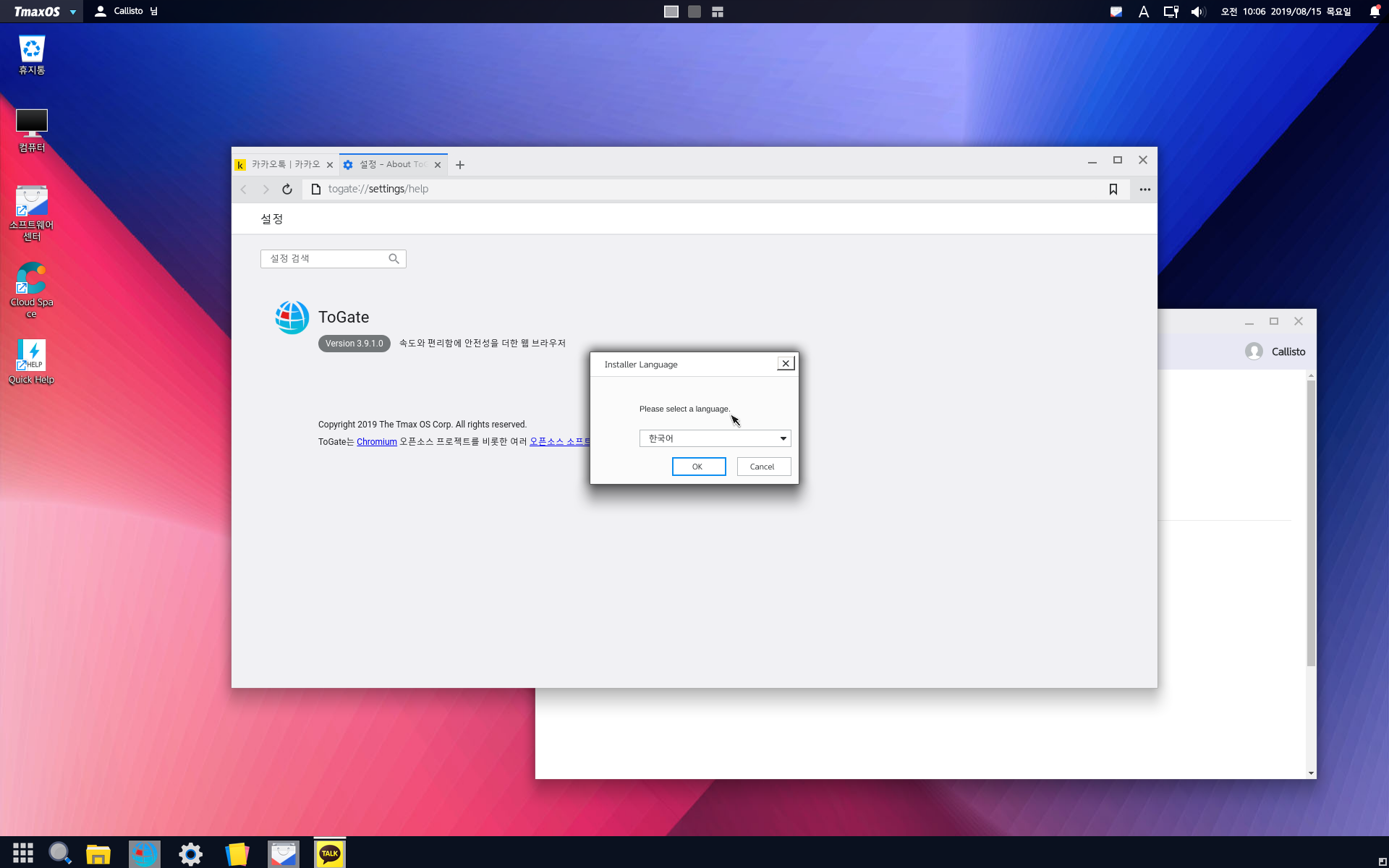This screenshot has height=868, width=1389.
Task: Select the first workspace switcher square
Action: [671, 12]
